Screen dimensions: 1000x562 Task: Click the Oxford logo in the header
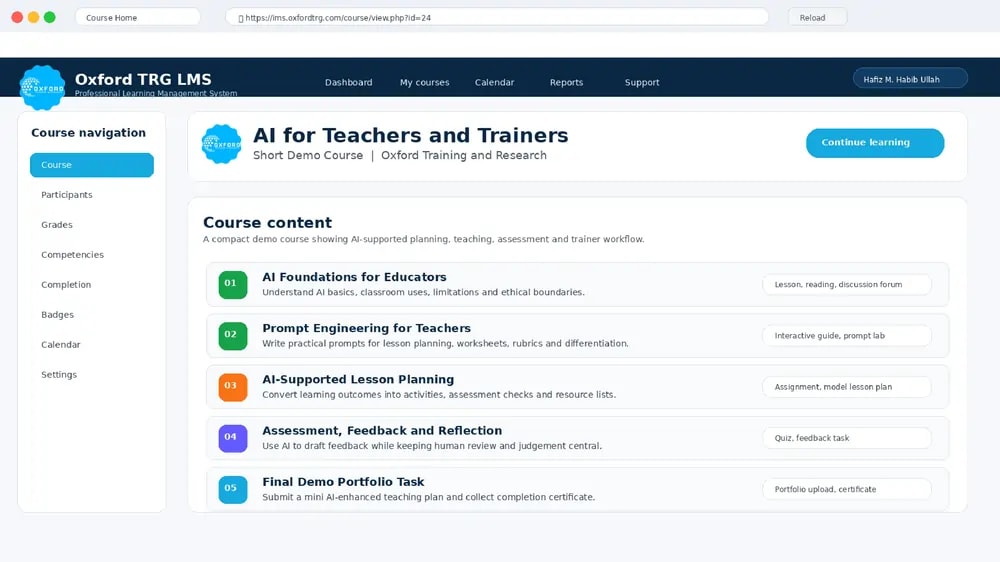(x=42, y=87)
